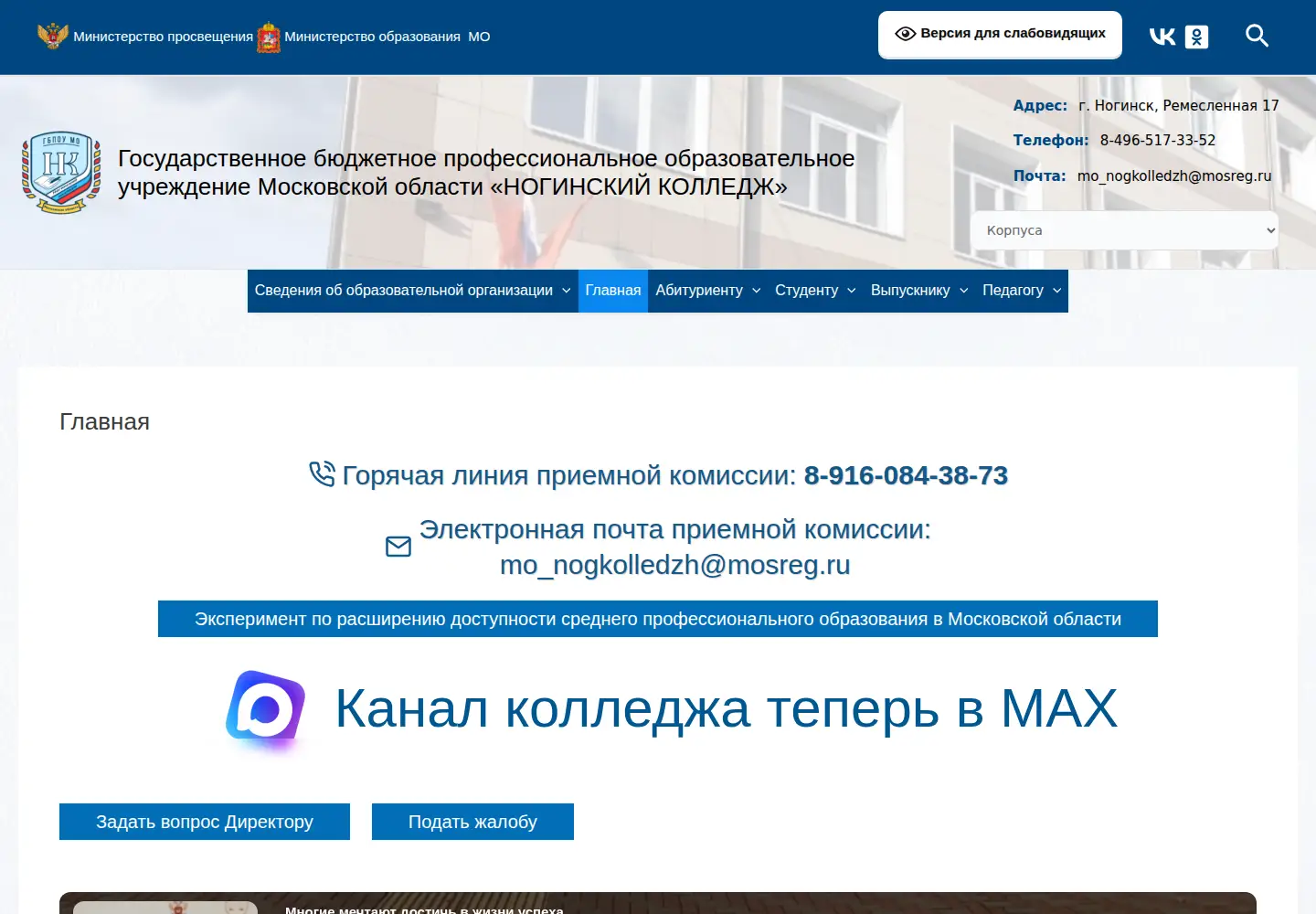This screenshot has height=914, width=1316.
Task: Click the Noginsk College logo shield
Action: tap(61, 172)
